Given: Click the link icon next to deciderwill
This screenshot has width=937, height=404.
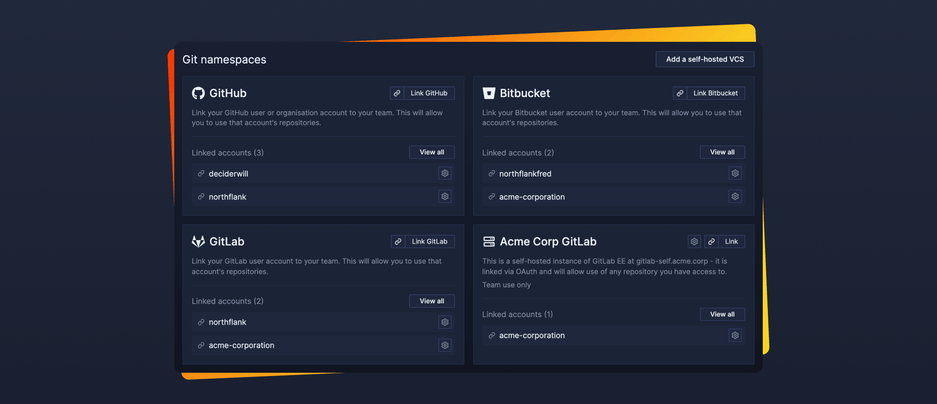Looking at the screenshot, I should point(201,173).
